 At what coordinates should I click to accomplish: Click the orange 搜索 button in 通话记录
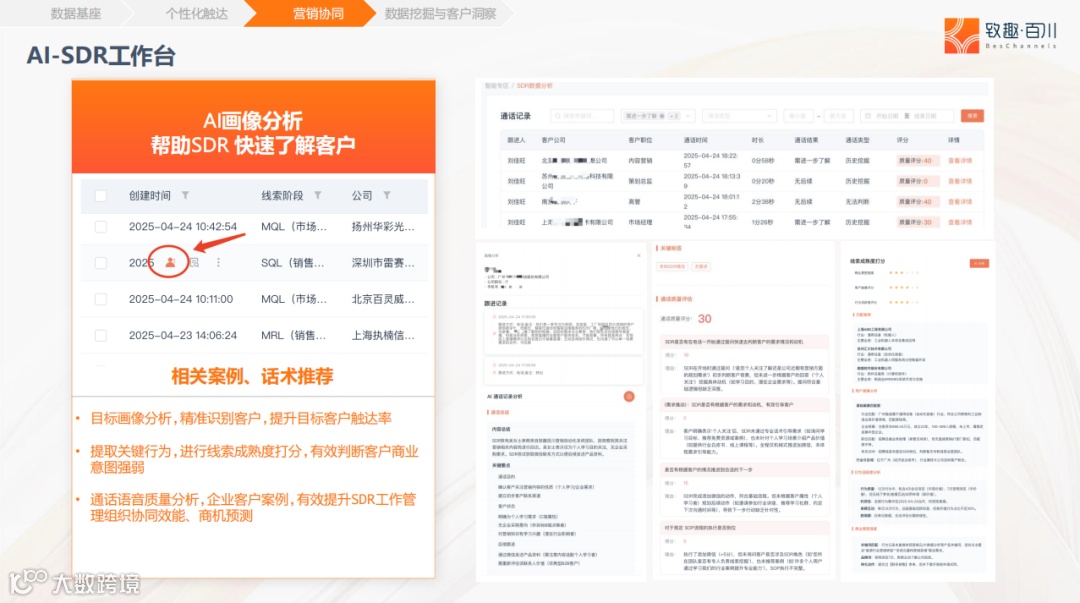tap(972, 116)
